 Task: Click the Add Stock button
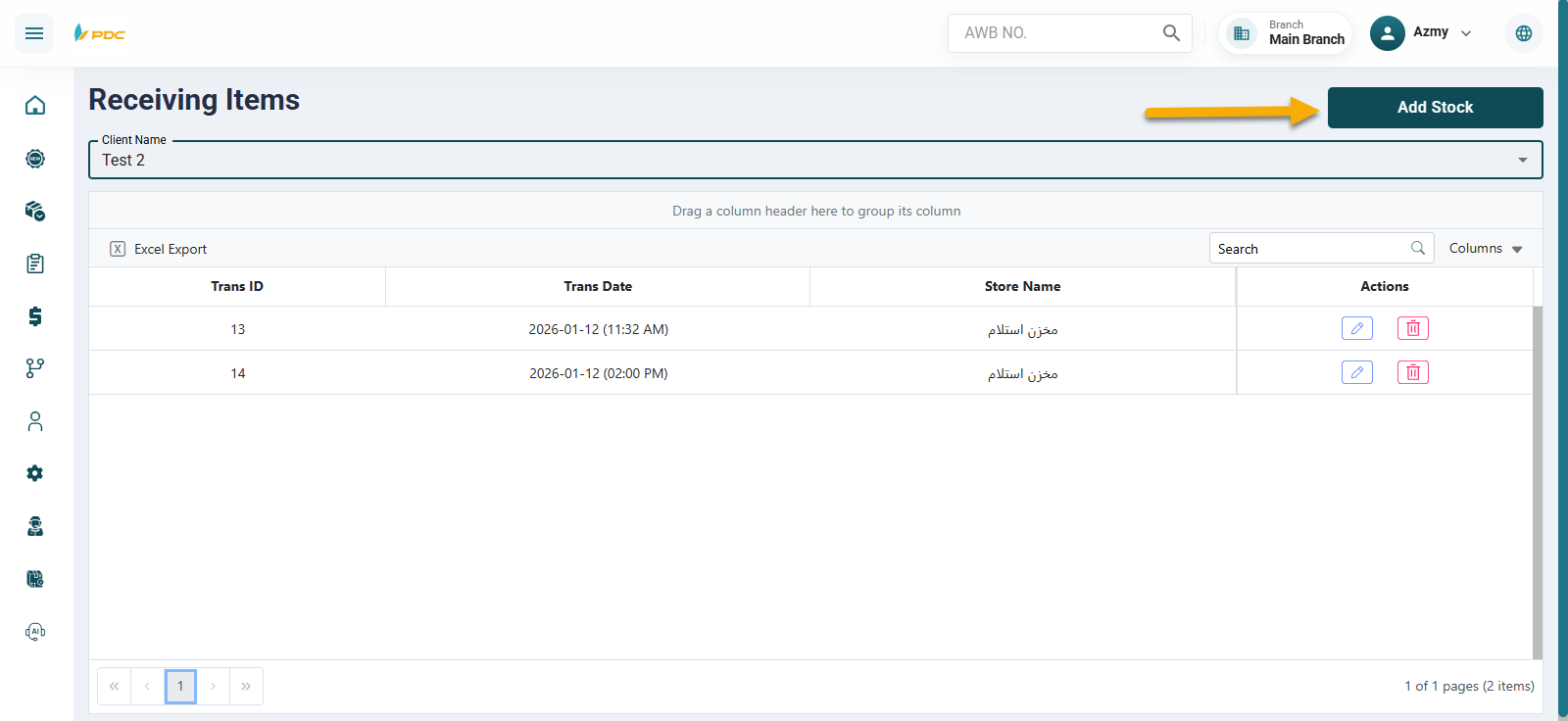tap(1435, 108)
